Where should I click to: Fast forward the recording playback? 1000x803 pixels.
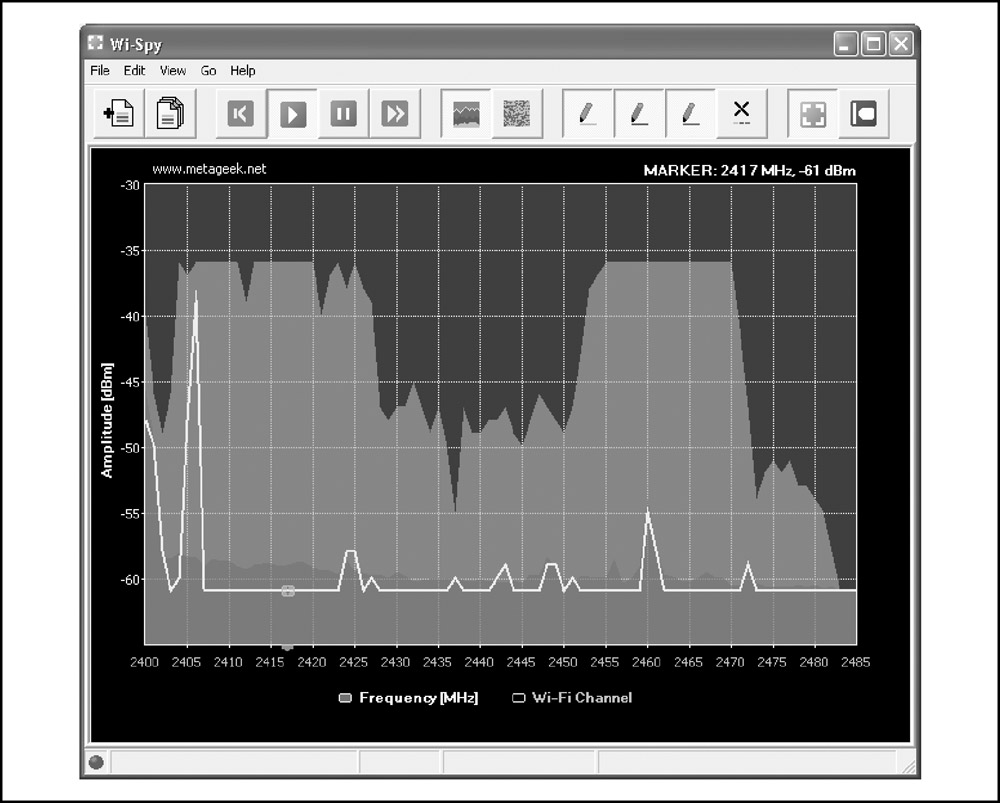(395, 114)
